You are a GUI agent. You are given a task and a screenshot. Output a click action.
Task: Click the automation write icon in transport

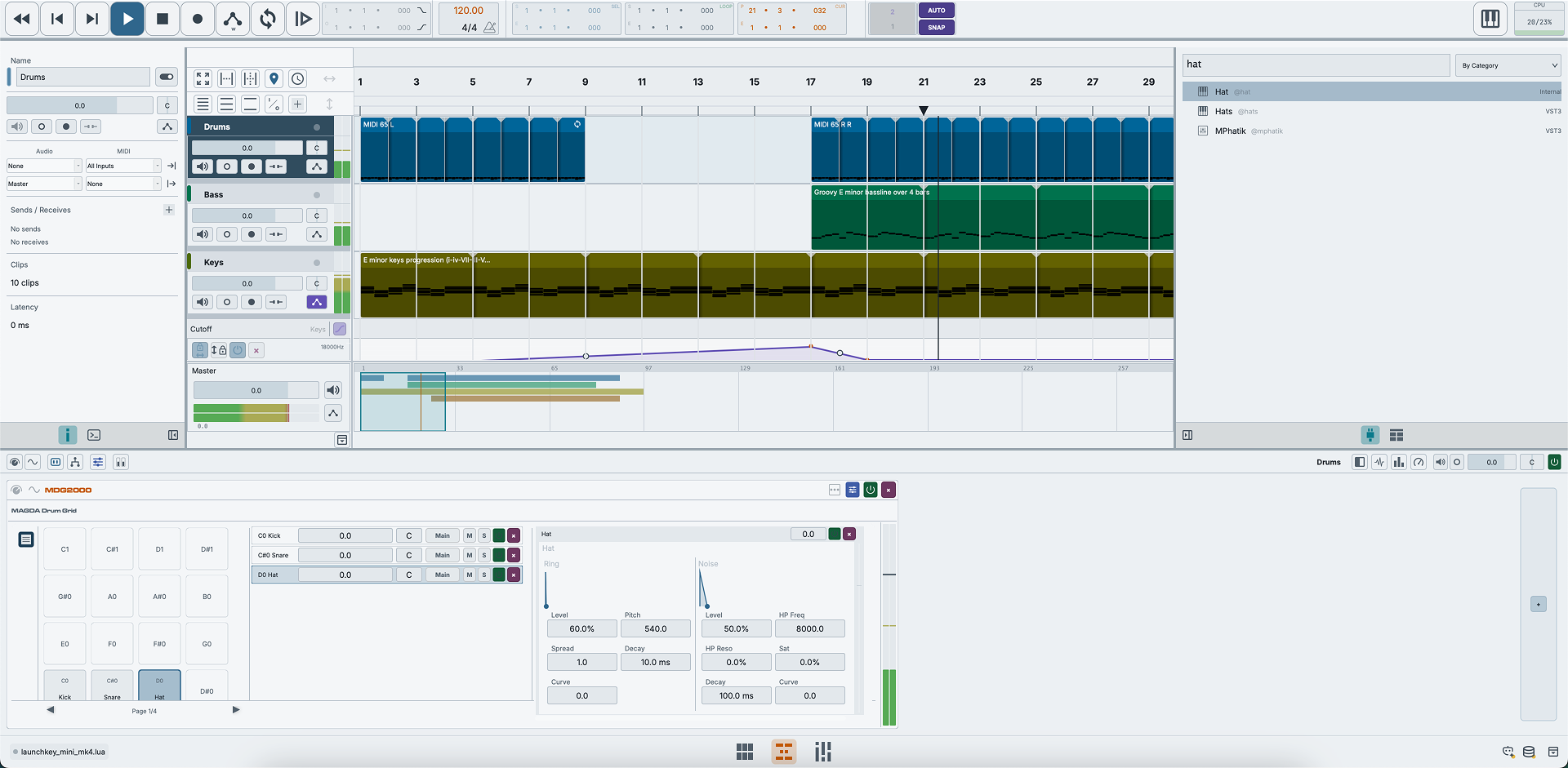pyautogui.click(x=233, y=19)
